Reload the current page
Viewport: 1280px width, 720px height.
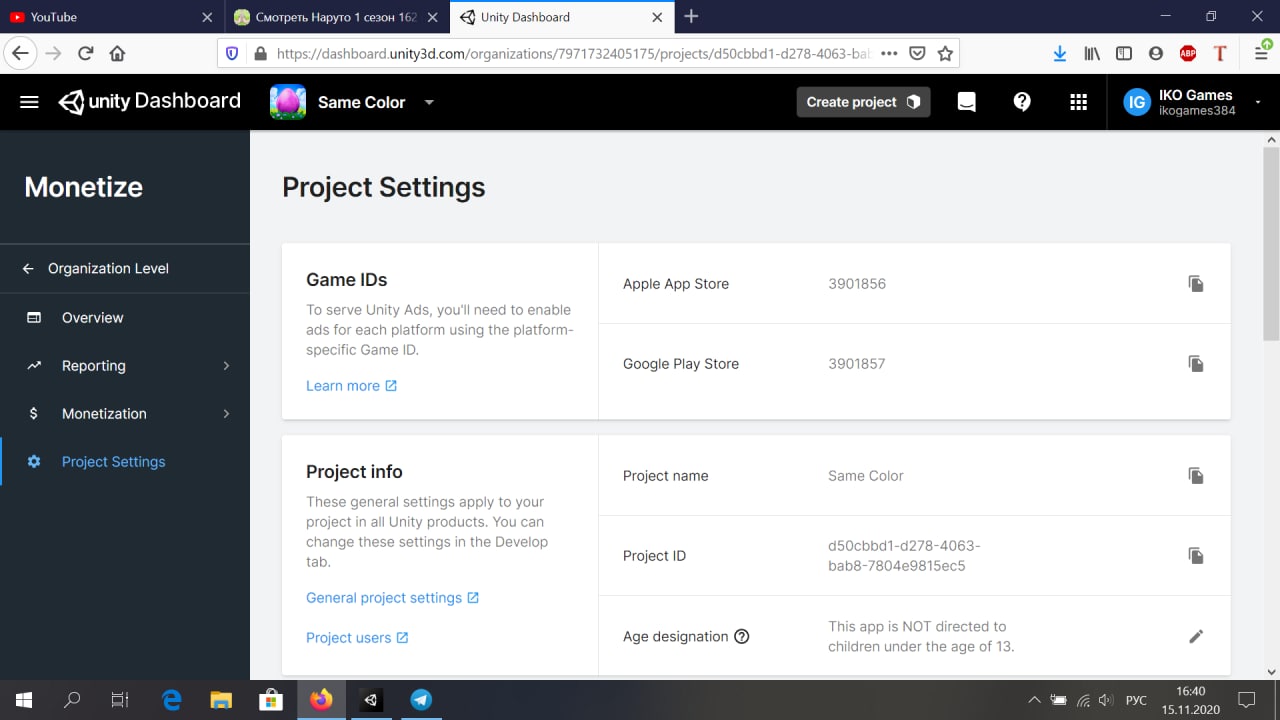click(86, 54)
